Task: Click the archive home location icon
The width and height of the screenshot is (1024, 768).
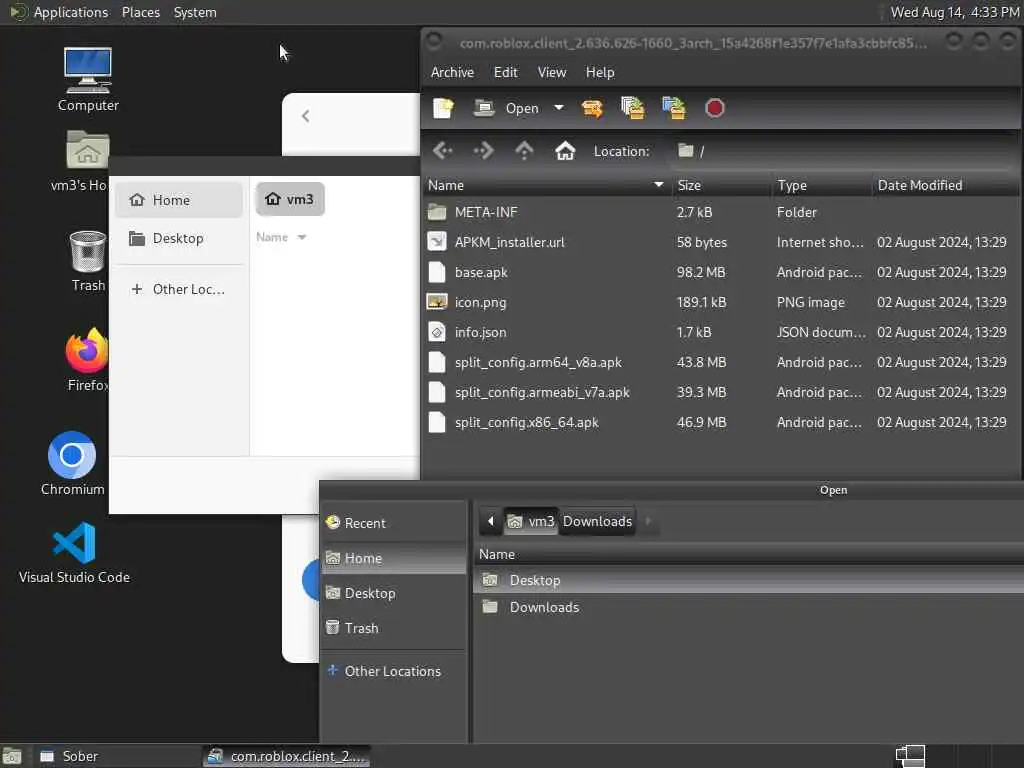Action: pos(565,151)
